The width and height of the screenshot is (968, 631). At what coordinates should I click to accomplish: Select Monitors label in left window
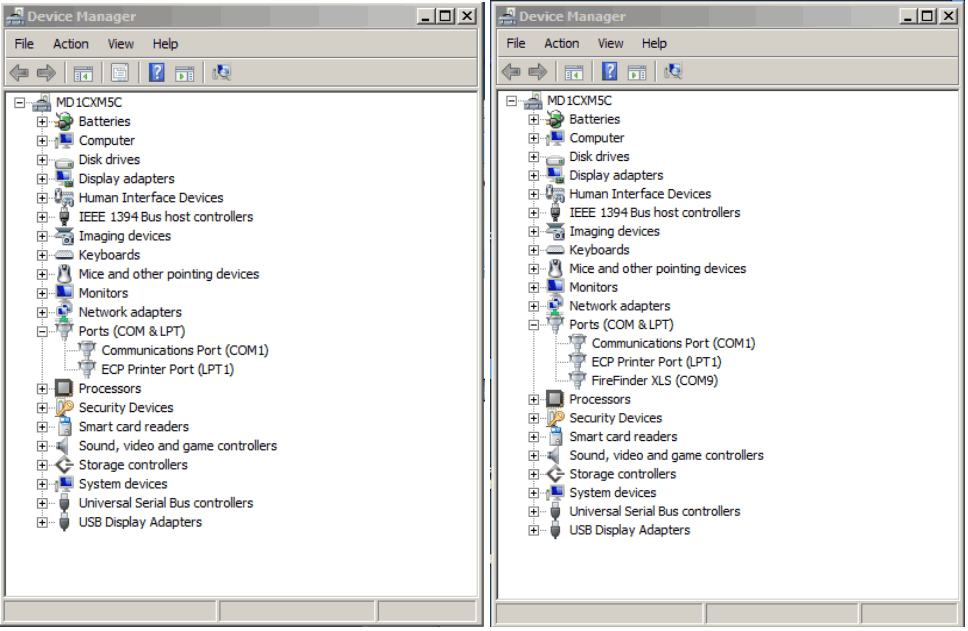tap(103, 293)
